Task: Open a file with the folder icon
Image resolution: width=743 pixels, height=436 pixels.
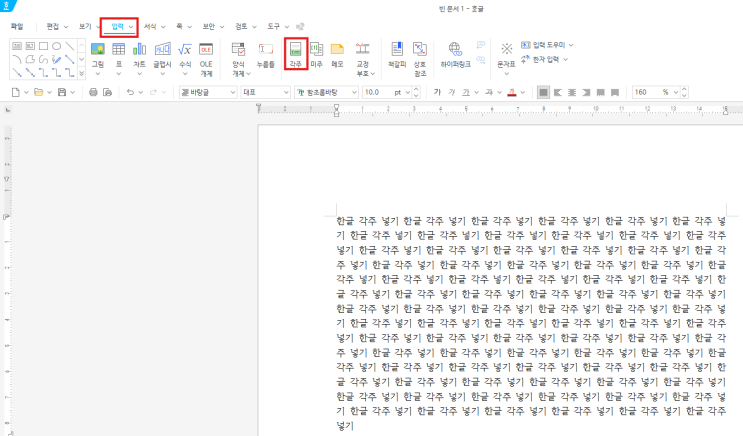Action: (x=39, y=92)
